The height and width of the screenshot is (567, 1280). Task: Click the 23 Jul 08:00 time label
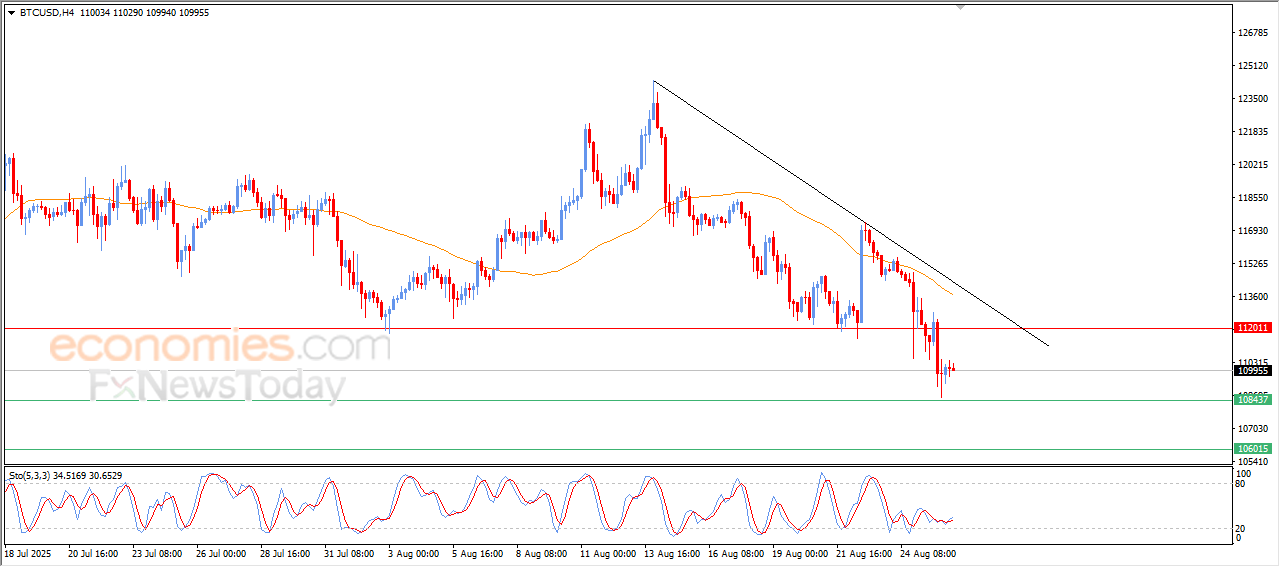[155, 553]
